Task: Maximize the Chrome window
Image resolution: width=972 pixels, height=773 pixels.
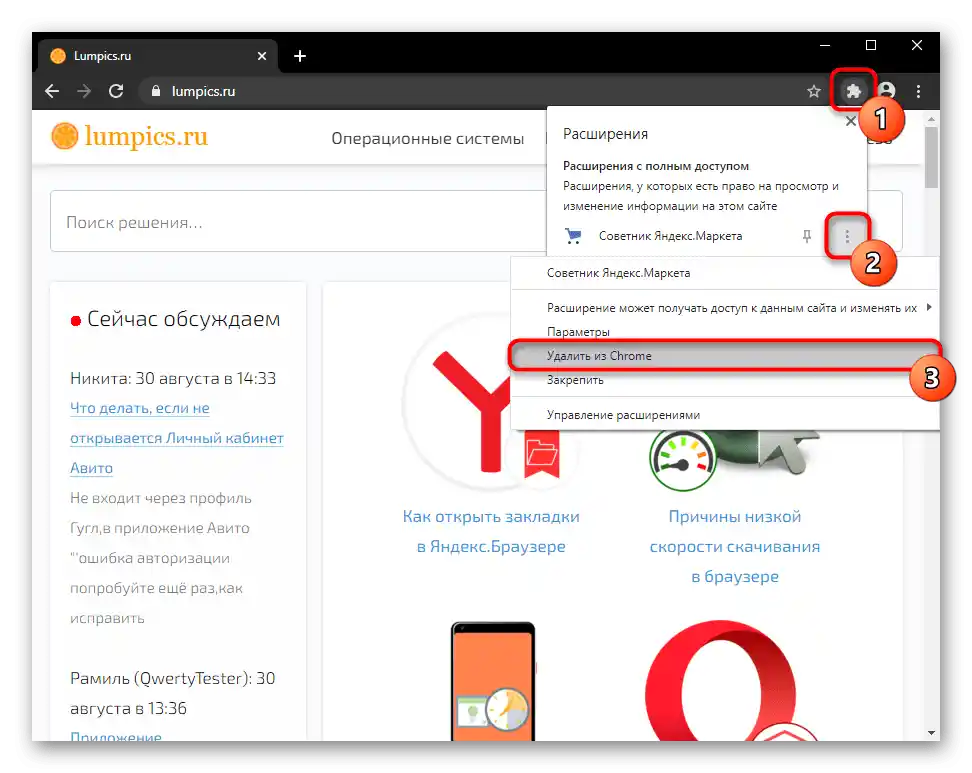Action: [870, 45]
